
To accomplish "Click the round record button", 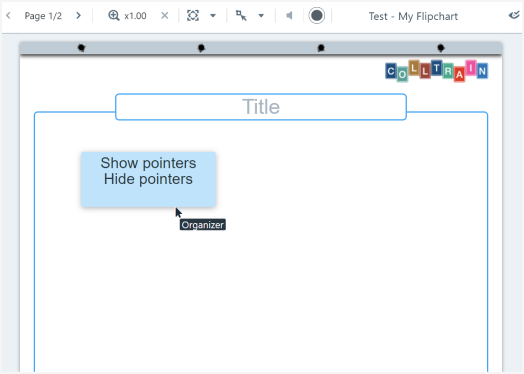I will click(316, 16).
